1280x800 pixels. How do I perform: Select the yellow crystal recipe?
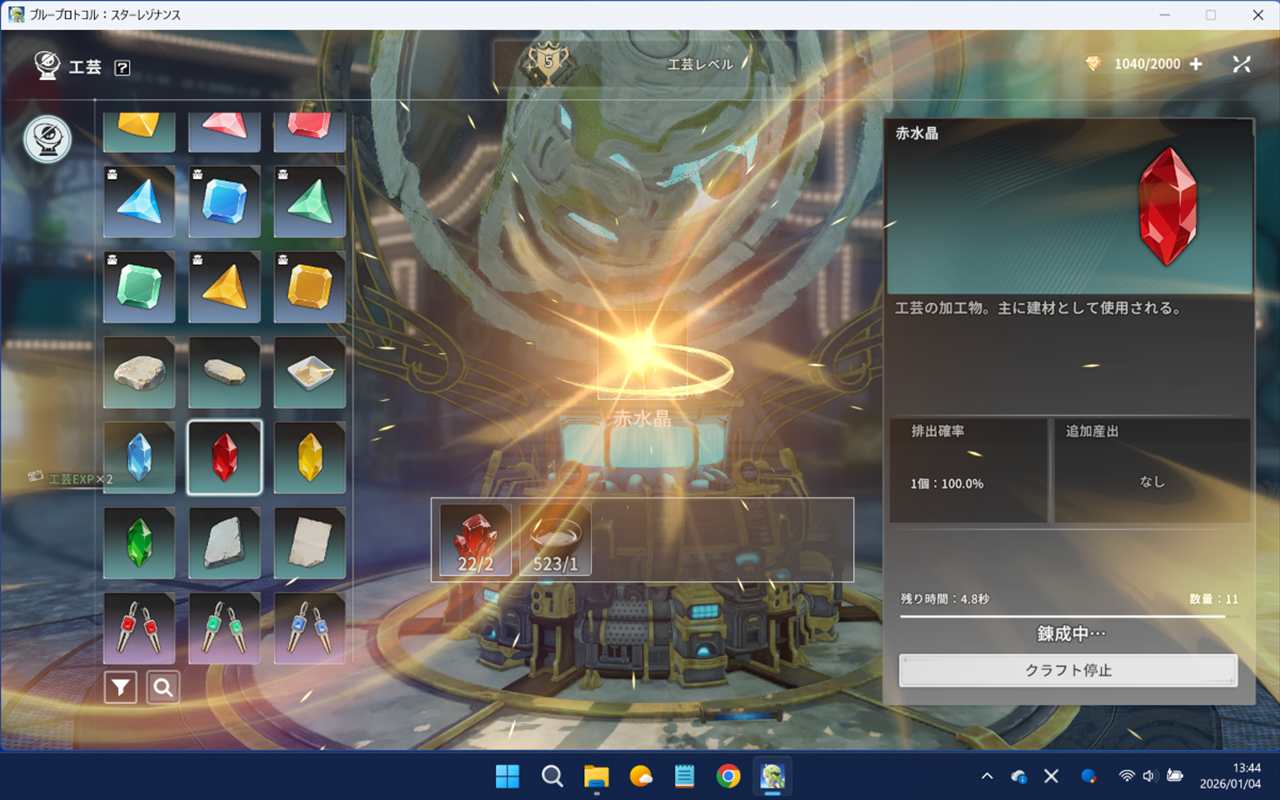310,458
